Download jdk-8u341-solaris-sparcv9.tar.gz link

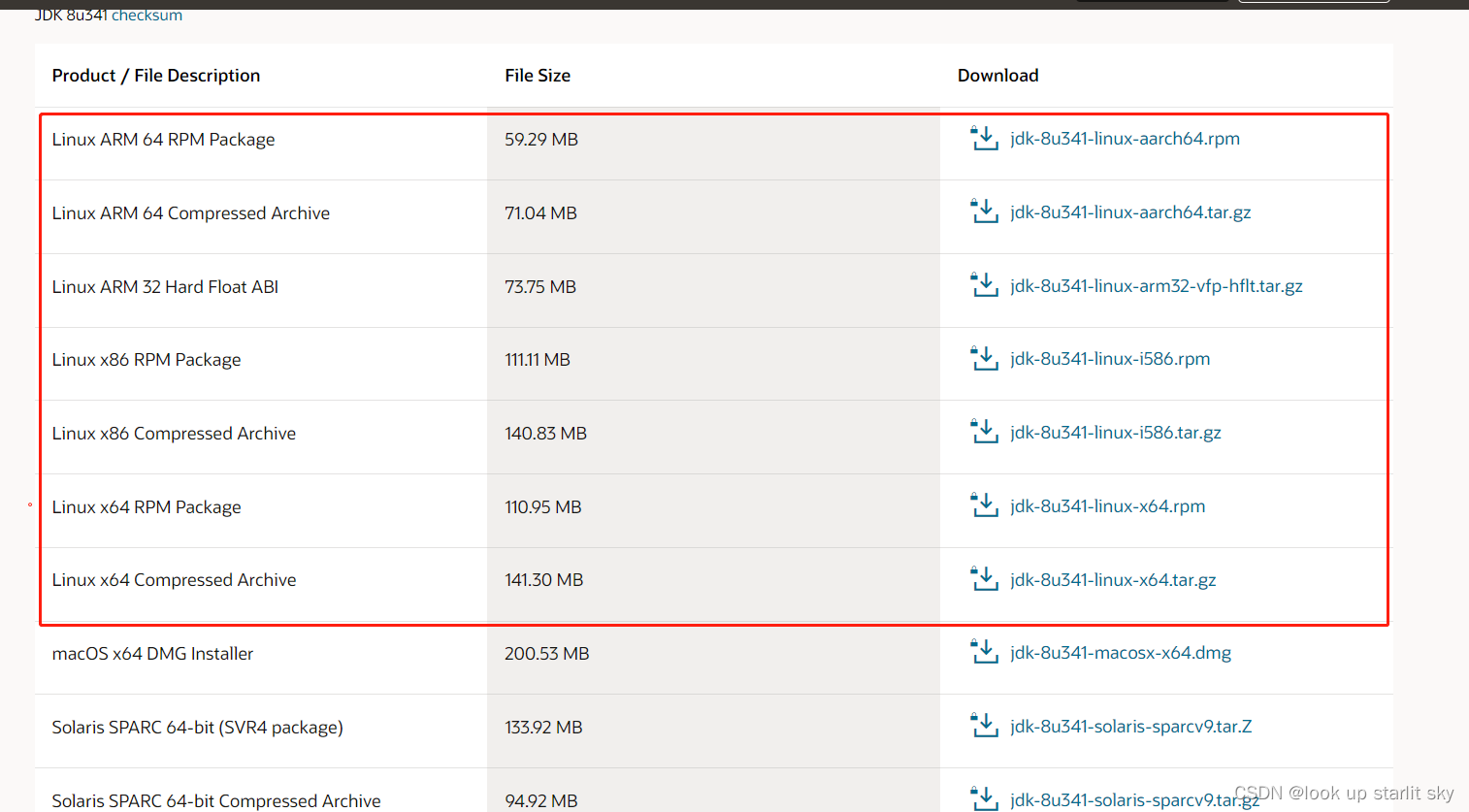coord(1134,800)
